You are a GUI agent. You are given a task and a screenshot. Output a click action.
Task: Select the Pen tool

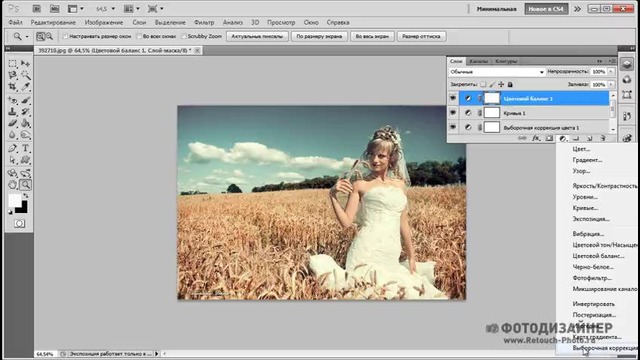(x=13, y=148)
